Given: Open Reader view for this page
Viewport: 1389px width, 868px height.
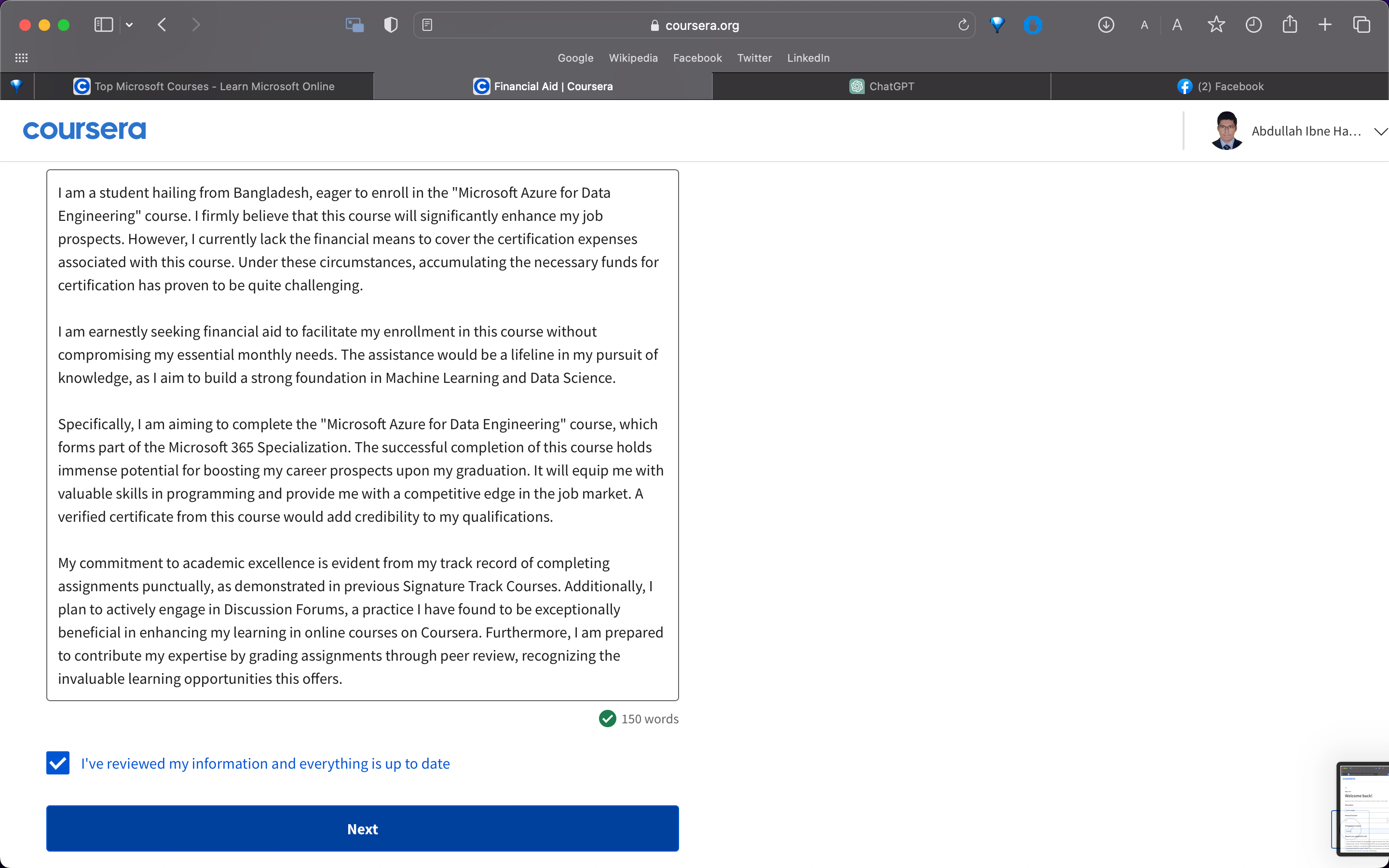Looking at the screenshot, I should click(427, 25).
